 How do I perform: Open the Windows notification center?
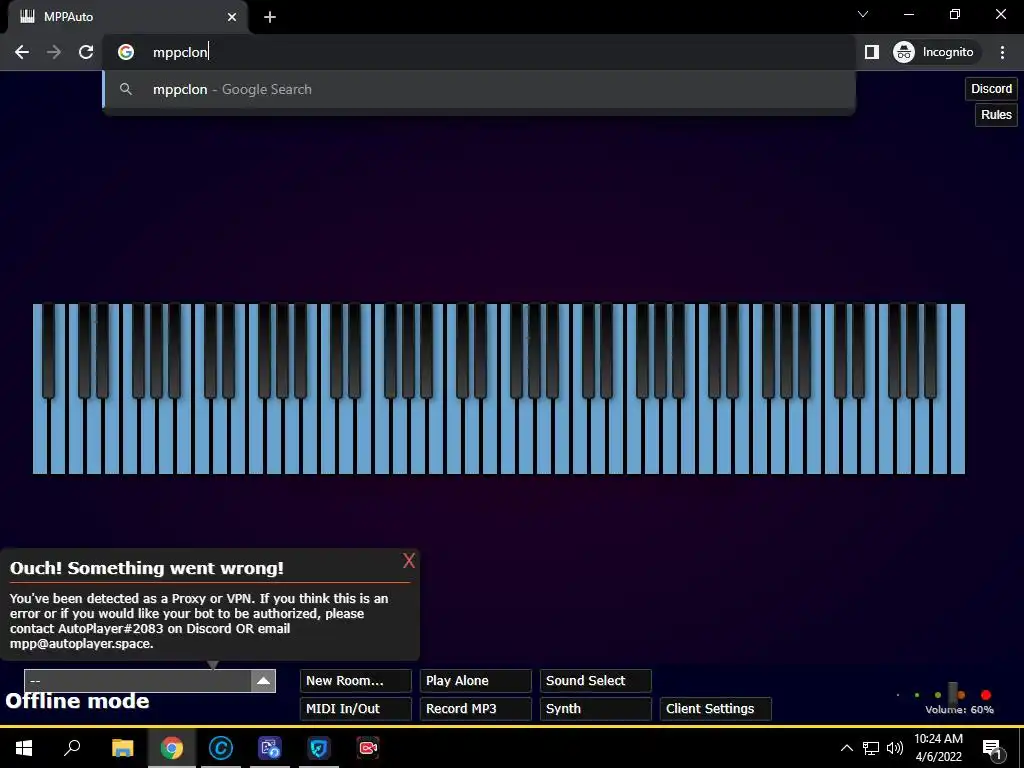point(992,748)
